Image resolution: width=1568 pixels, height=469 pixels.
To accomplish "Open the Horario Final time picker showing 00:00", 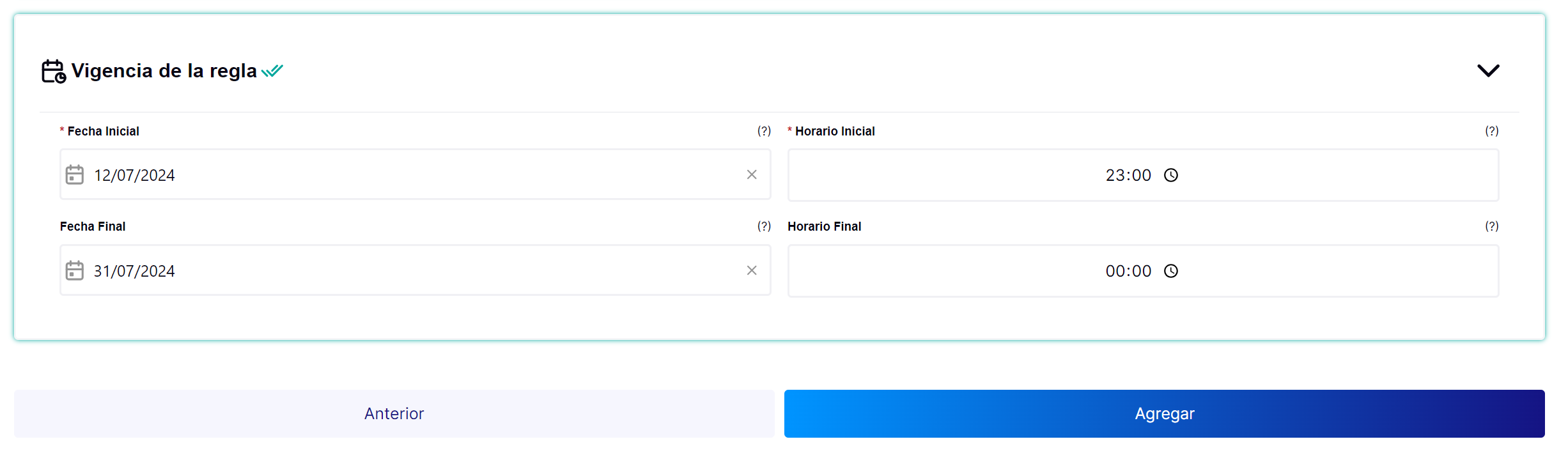I will click(x=1143, y=271).
